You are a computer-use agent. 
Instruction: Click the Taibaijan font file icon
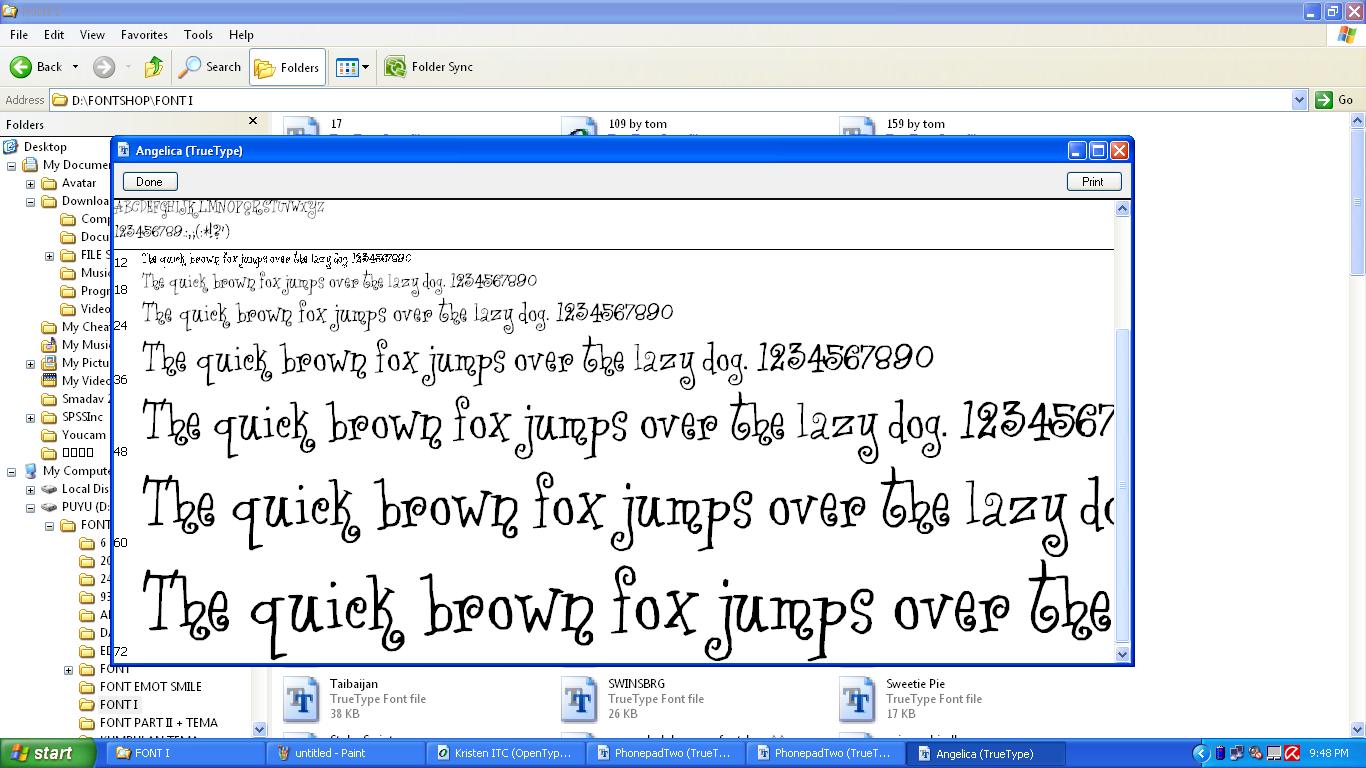coord(301,700)
